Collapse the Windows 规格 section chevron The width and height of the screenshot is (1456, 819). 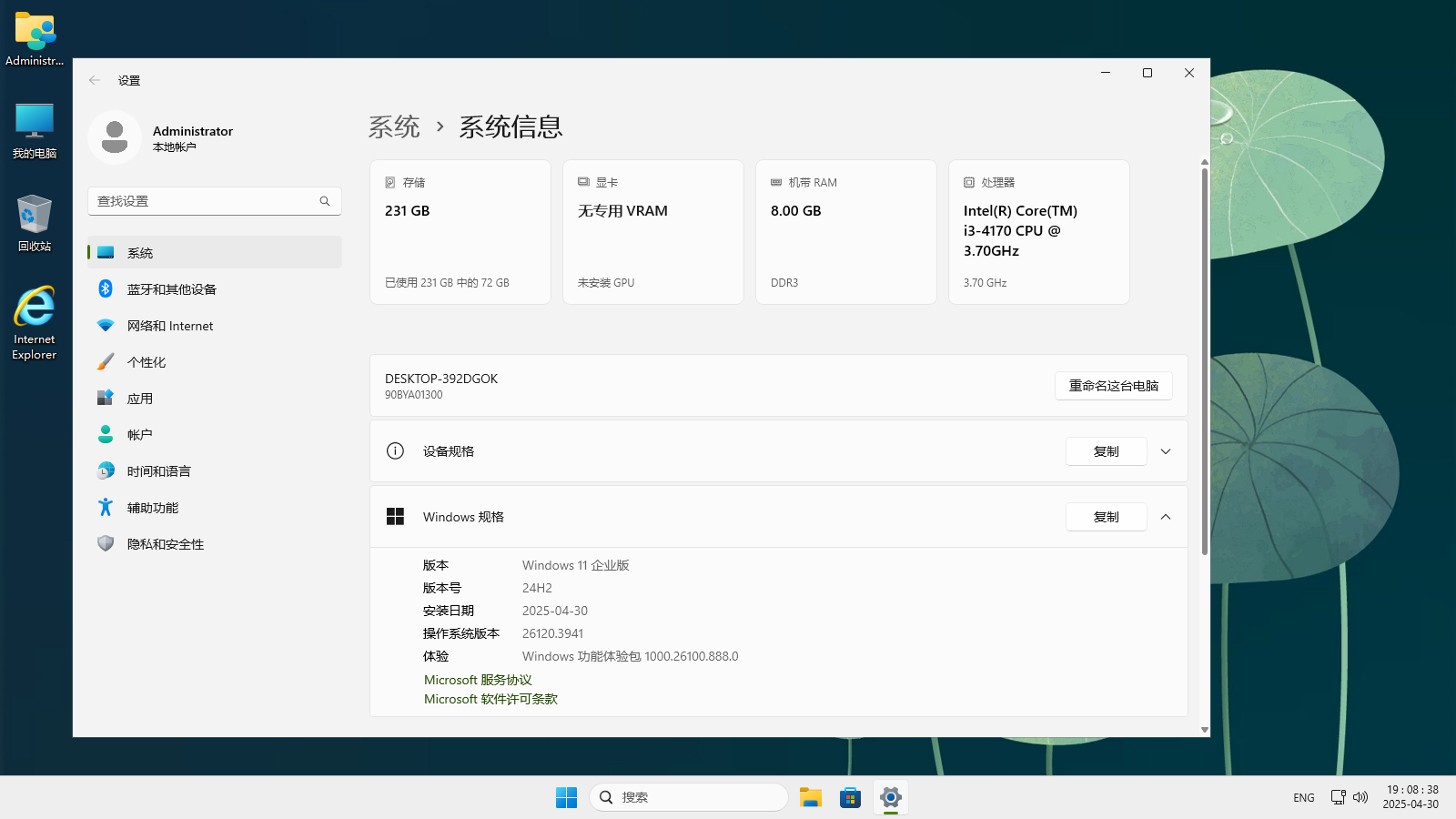click(x=1166, y=517)
